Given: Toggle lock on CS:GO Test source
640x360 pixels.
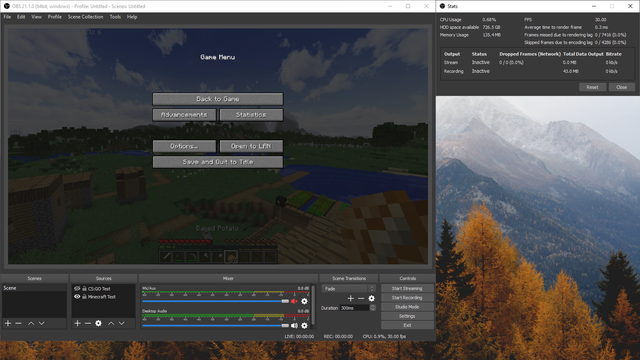Looking at the screenshot, I should coord(84,289).
